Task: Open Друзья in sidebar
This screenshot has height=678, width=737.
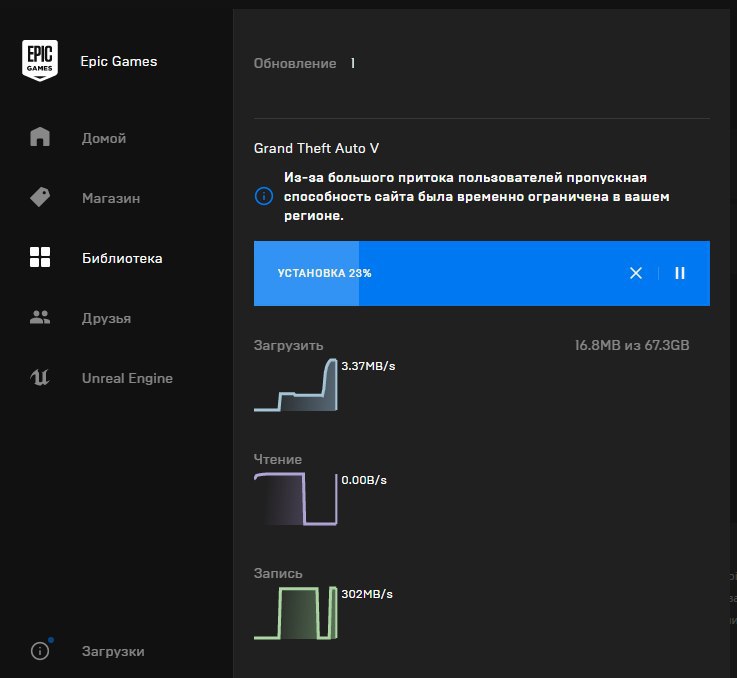Action: pos(106,318)
